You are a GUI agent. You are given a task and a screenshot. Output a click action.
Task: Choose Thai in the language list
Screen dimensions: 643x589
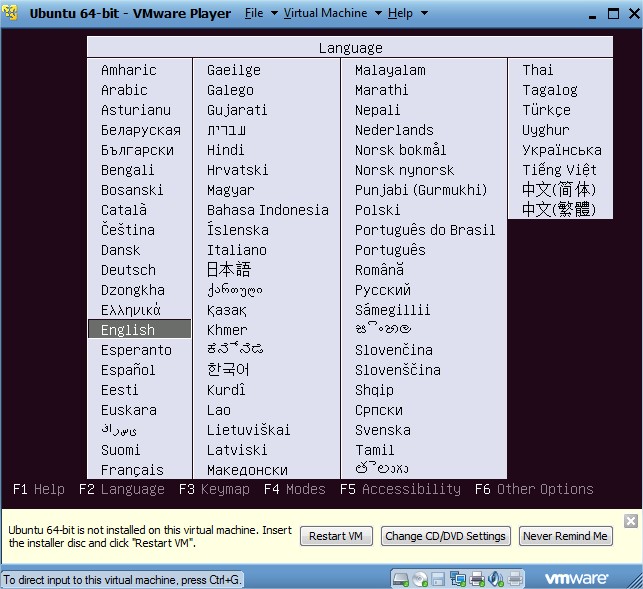[538, 70]
